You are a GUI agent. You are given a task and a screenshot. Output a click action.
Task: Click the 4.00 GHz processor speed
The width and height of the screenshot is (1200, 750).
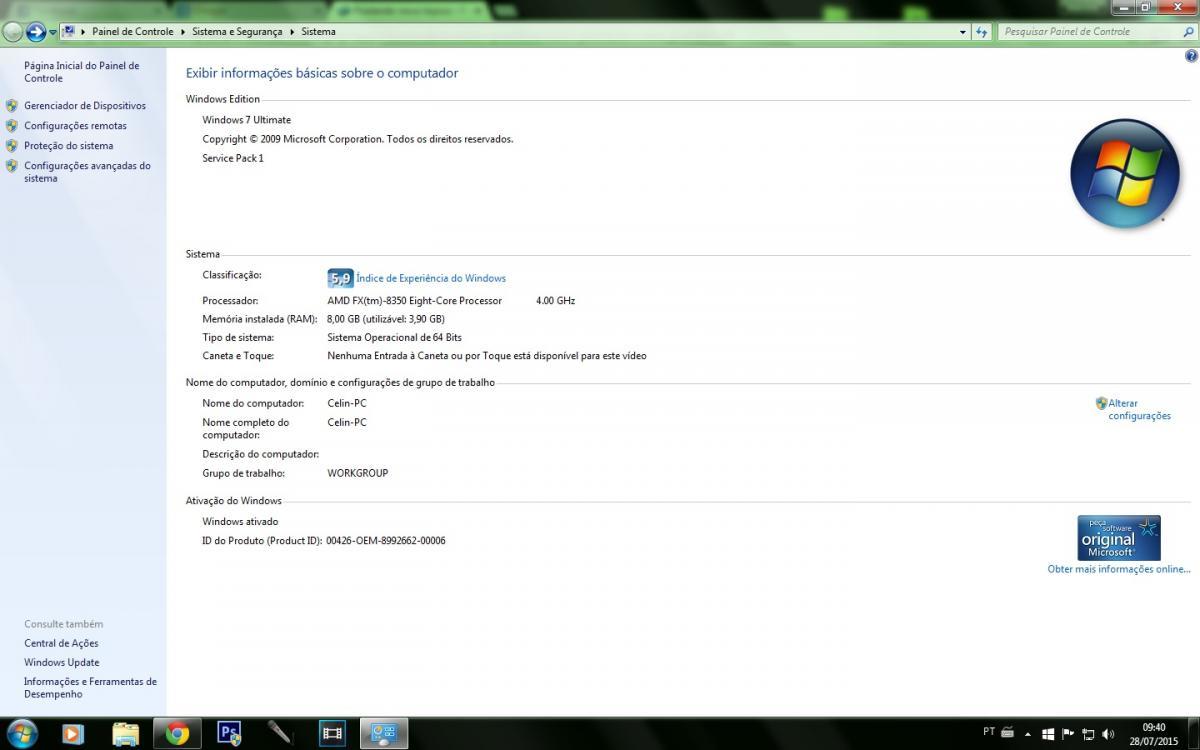tap(556, 301)
